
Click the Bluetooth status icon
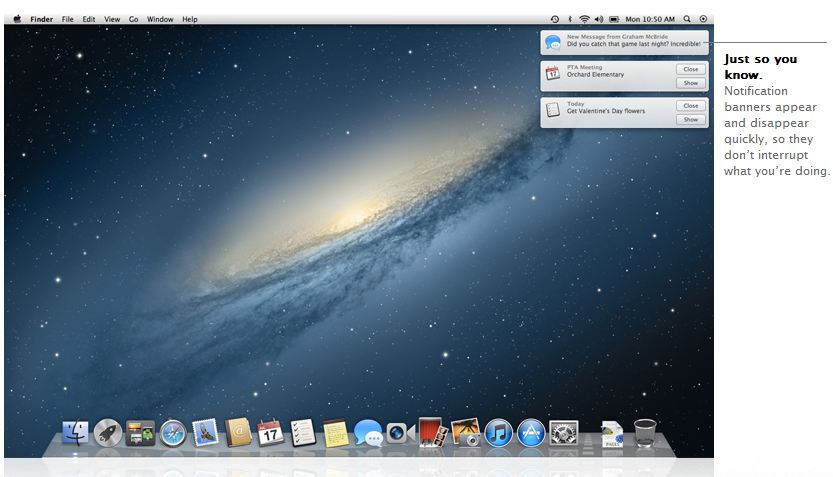[x=570, y=19]
